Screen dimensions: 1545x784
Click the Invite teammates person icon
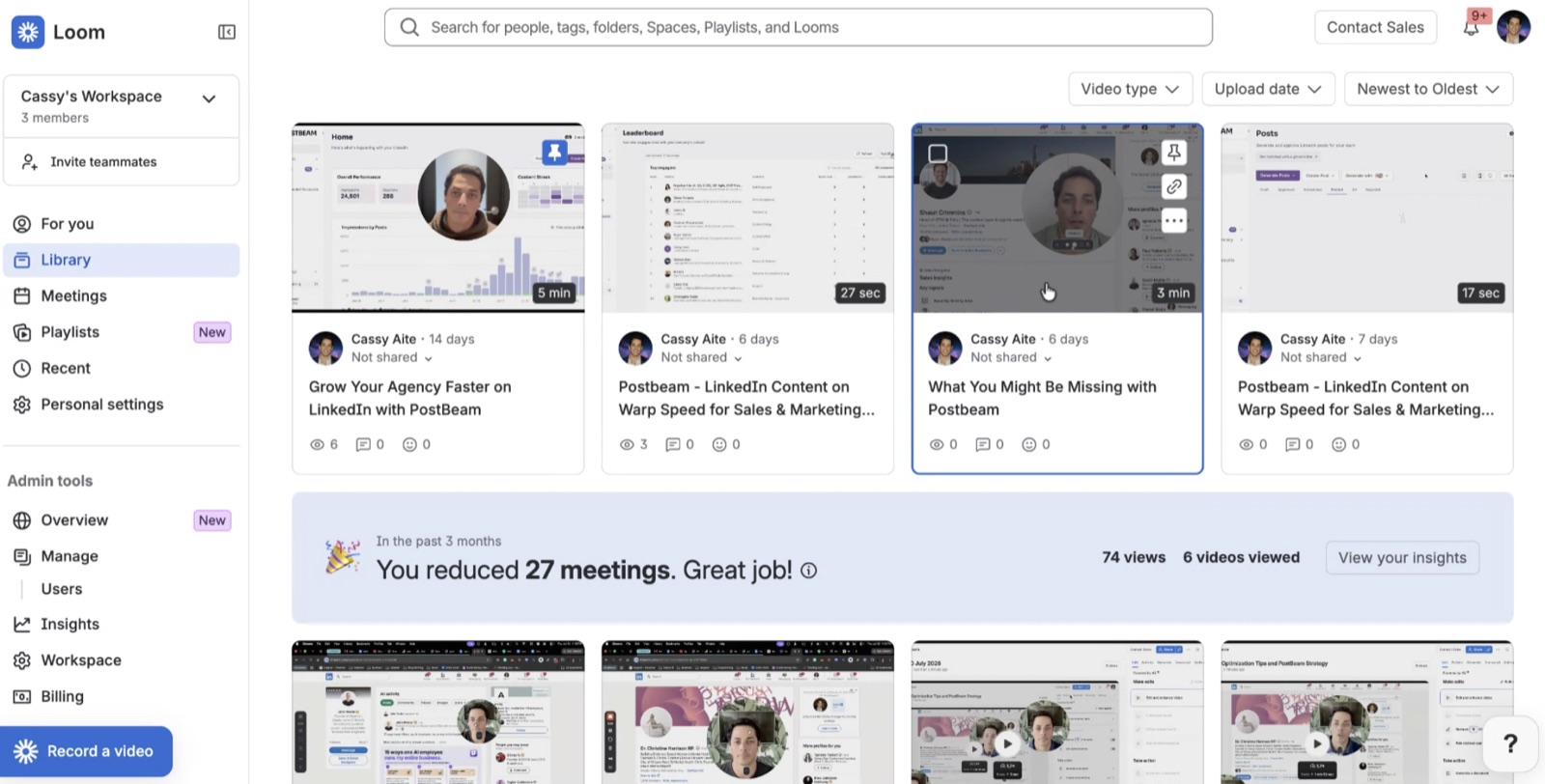[x=30, y=161]
